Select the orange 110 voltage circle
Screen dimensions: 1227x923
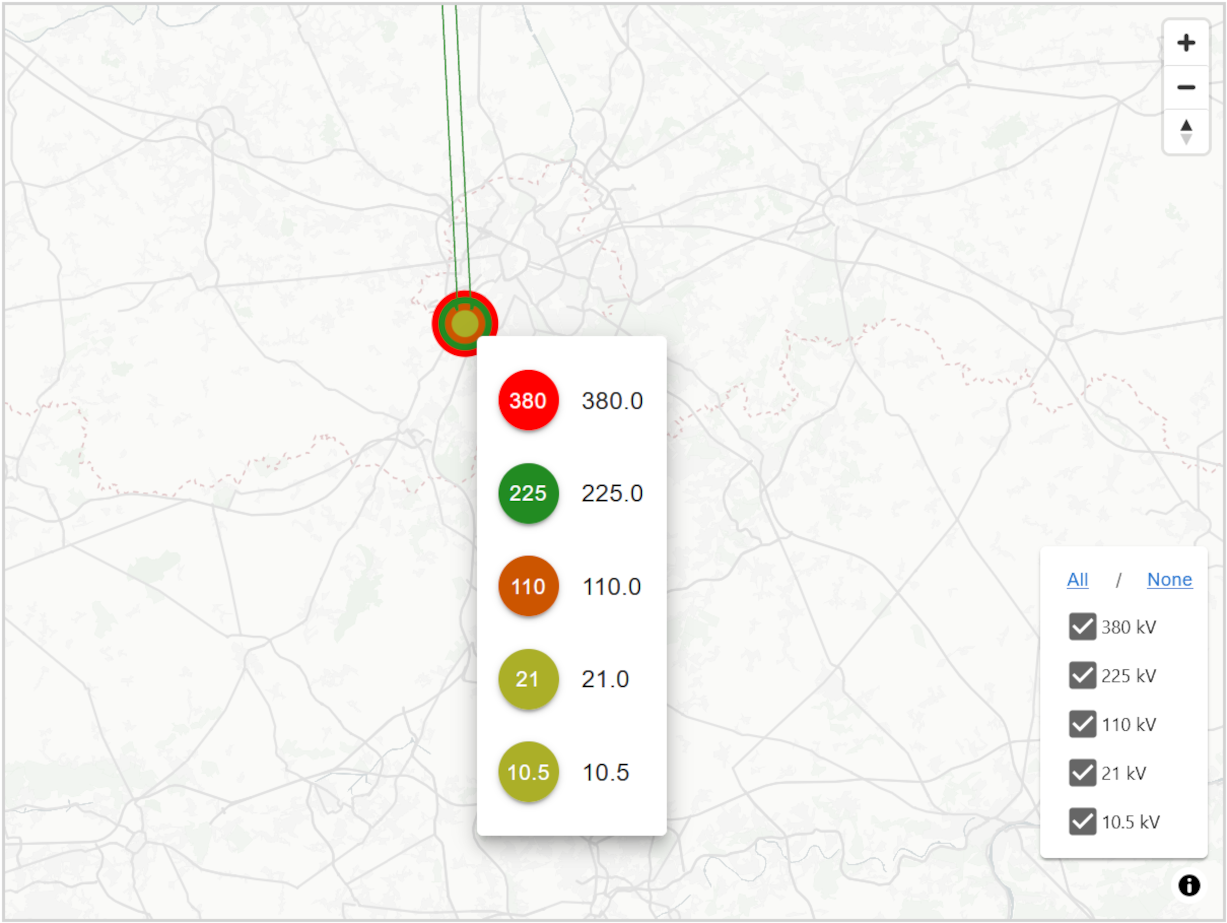(x=528, y=586)
